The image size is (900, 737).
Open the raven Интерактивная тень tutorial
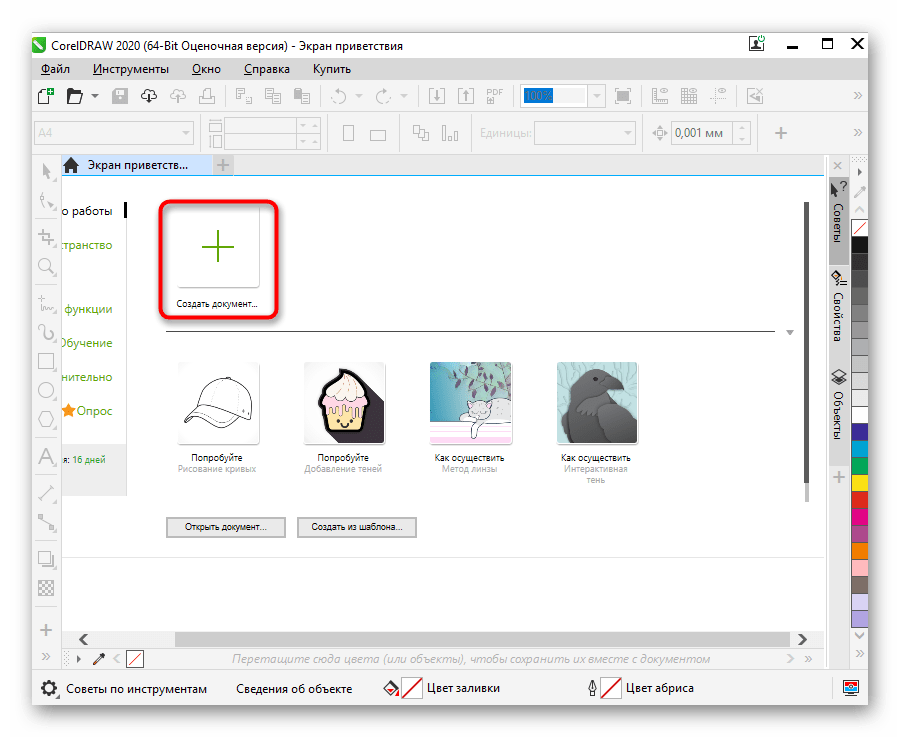(x=597, y=403)
